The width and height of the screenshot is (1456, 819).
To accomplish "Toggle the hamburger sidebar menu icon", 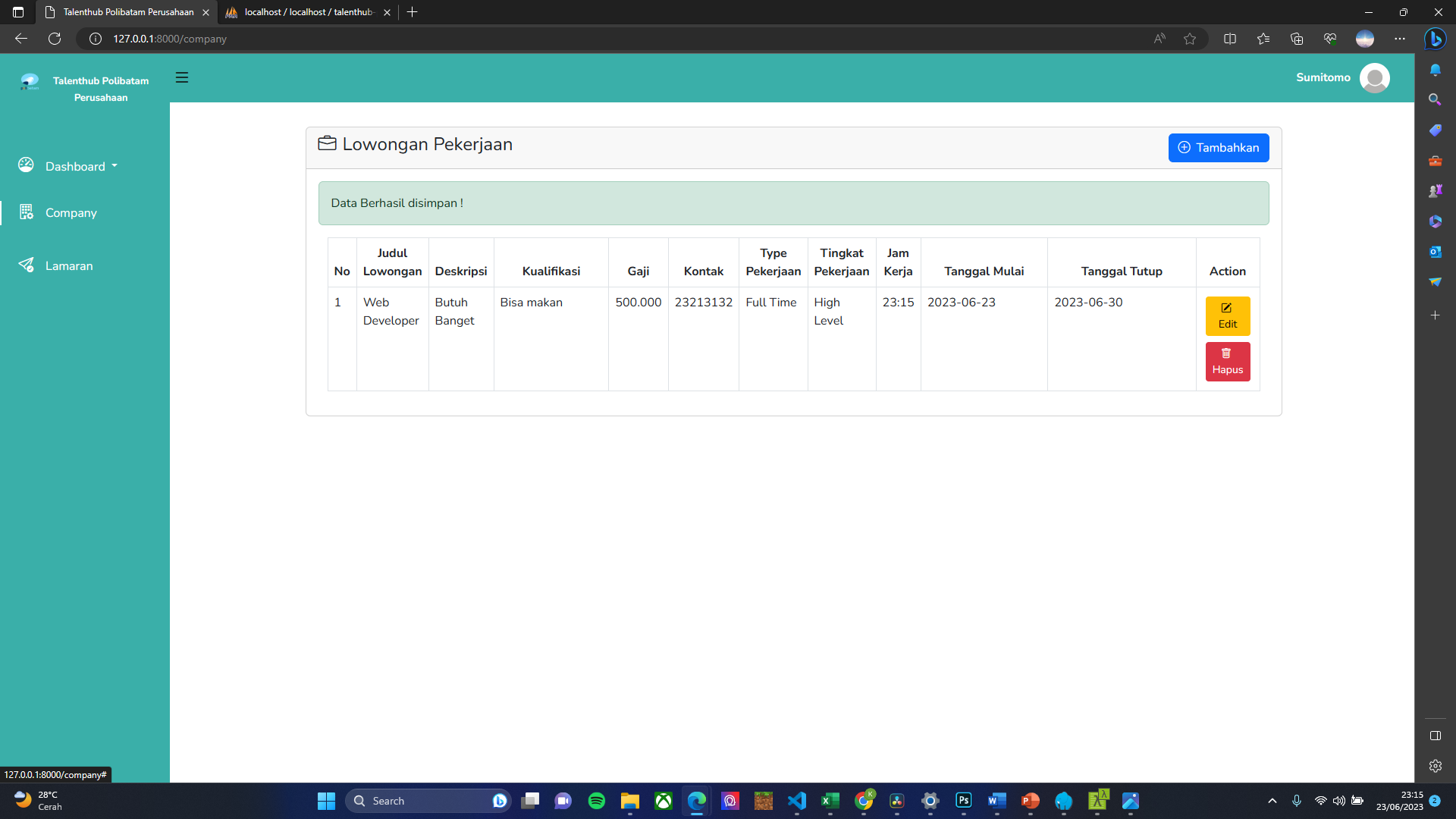I will click(182, 77).
